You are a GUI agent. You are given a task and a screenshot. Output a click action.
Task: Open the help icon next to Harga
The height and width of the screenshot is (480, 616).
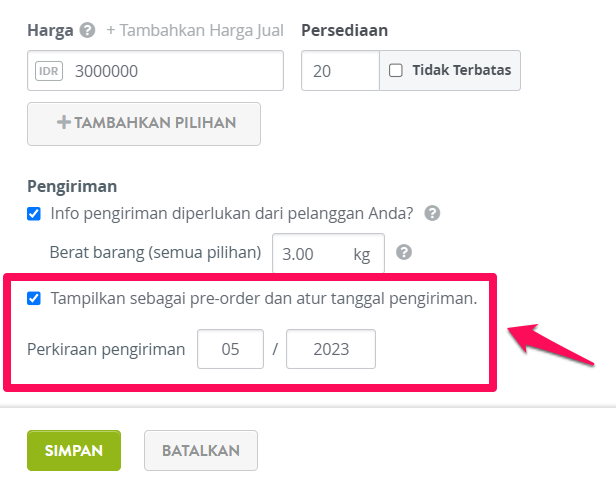(87, 30)
